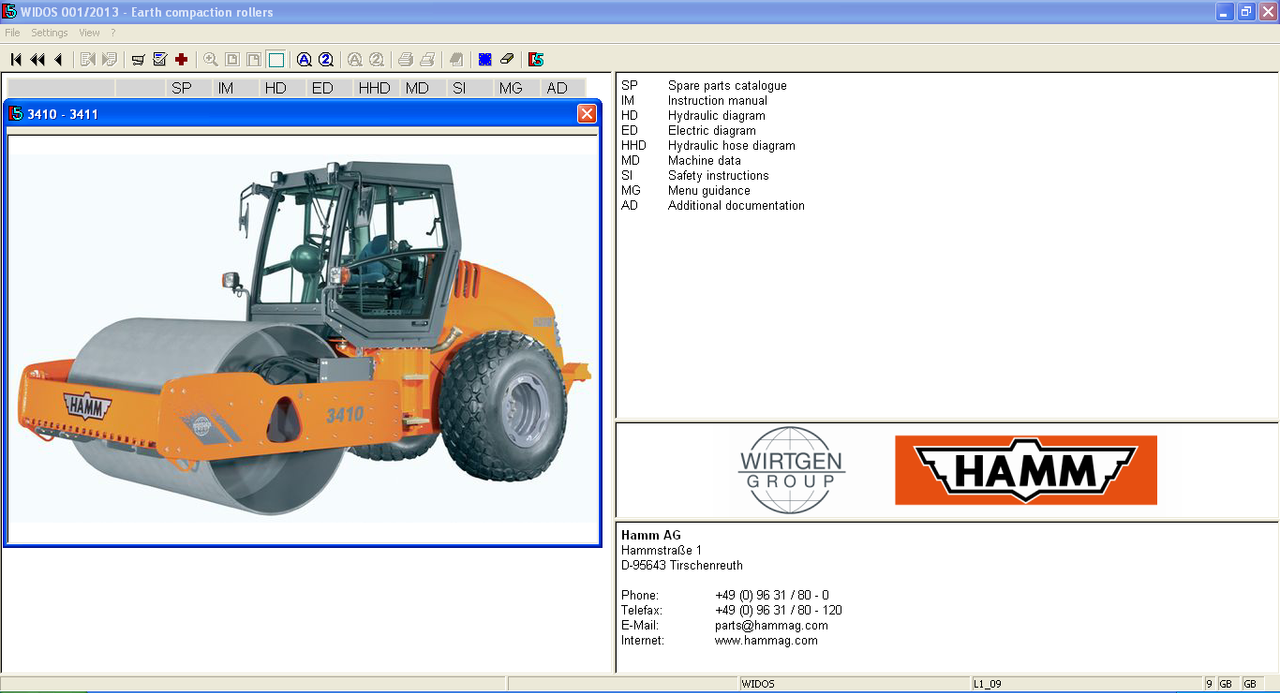1280x693 pixels.
Task: Click the 'Hydraulic hose diagram' legend text
Action: click(x=732, y=146)
